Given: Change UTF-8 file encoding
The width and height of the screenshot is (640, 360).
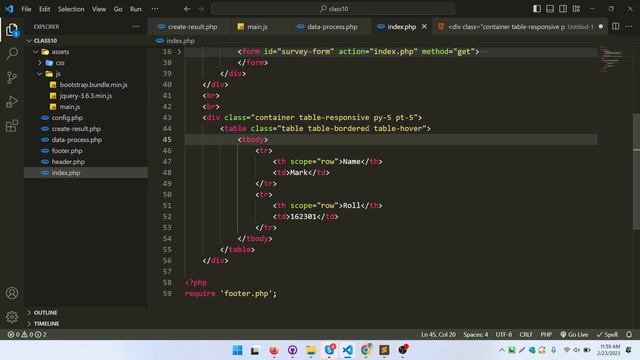Looking at the screenshot, I should 504,334.
